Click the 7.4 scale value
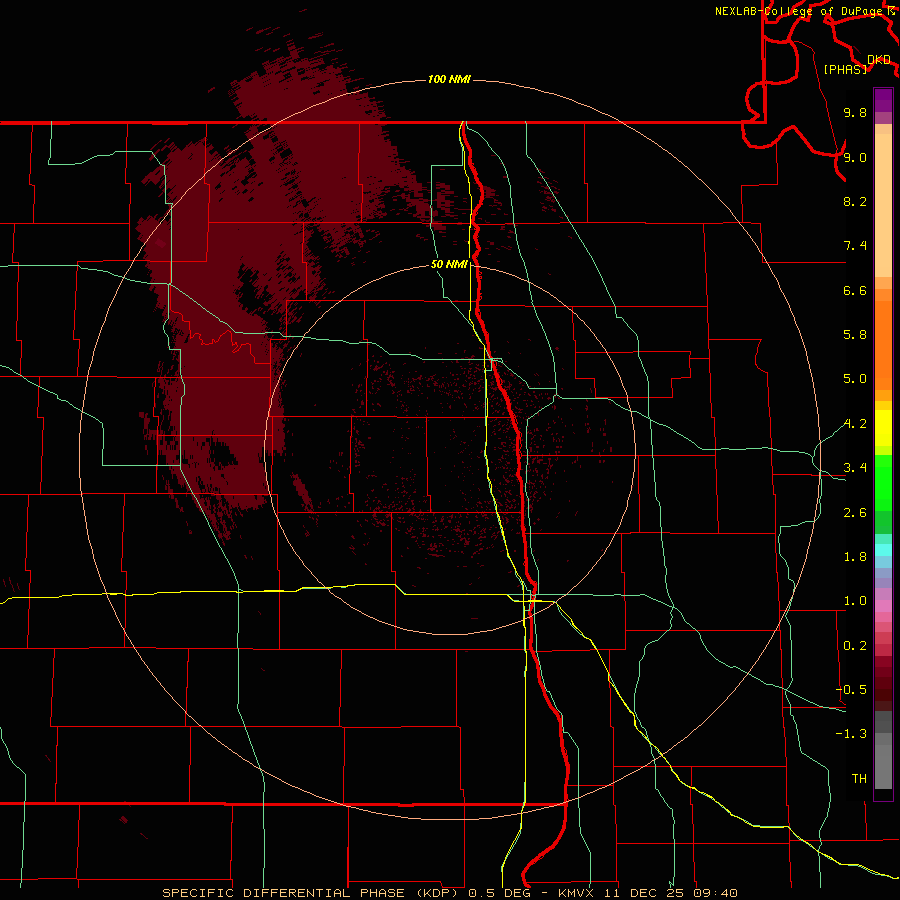Screen dimensions: 900x900 (x=855, y=246)
